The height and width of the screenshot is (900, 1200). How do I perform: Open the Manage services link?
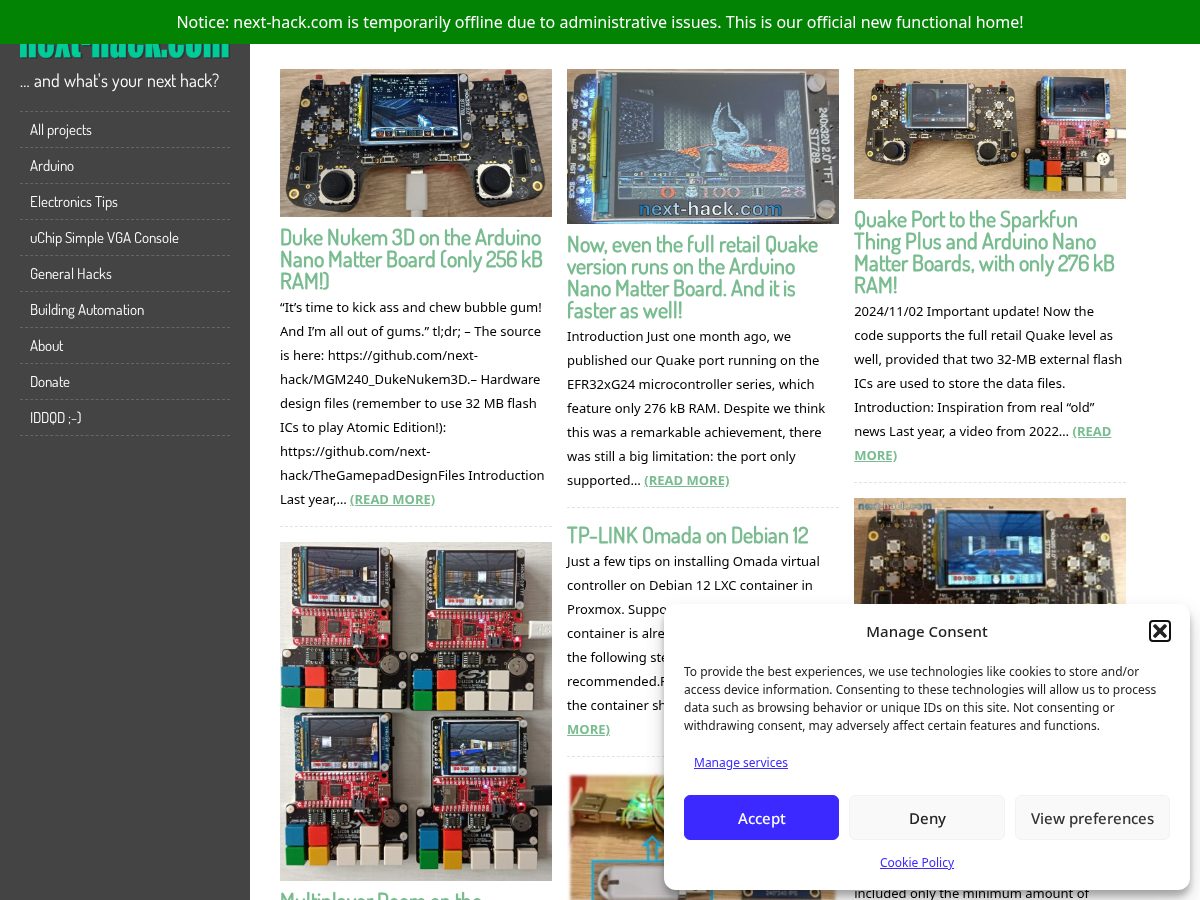pyautogui.click(x=741, y=763)
